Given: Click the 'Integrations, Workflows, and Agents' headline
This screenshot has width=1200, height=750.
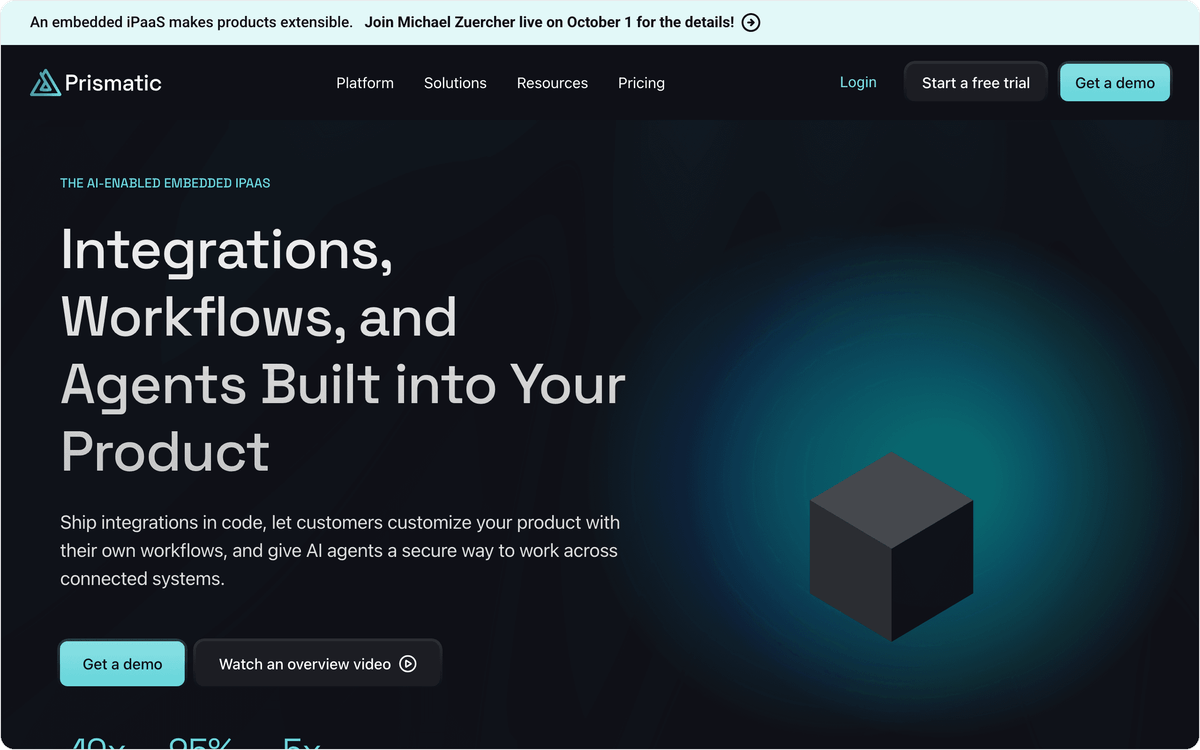Looking at the screenshot, I should pyautogui.click(x=343, y=351).
